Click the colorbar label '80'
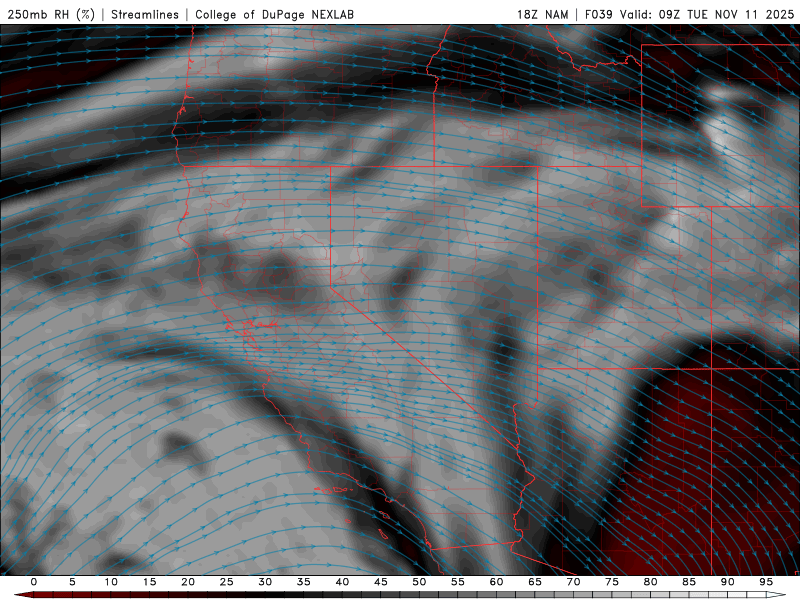Image resolution: width=800 pixels, height=600 pixels. click(x=650, y=582)
